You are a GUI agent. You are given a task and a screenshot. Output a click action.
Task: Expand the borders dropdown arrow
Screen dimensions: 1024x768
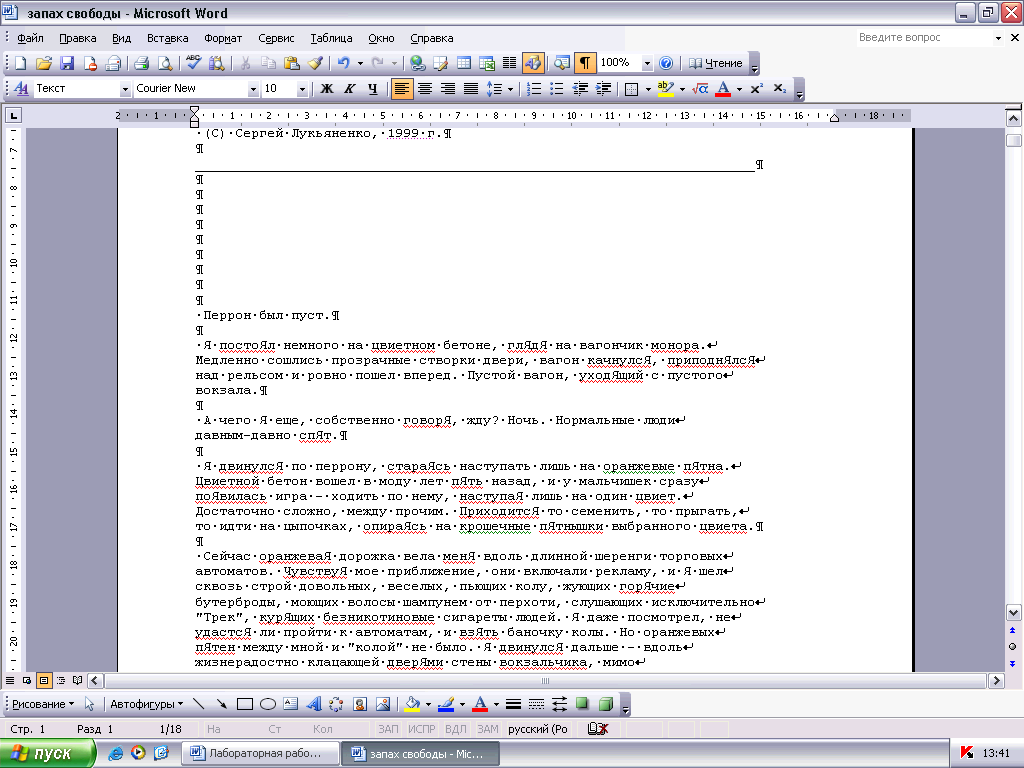coord(648,89)
